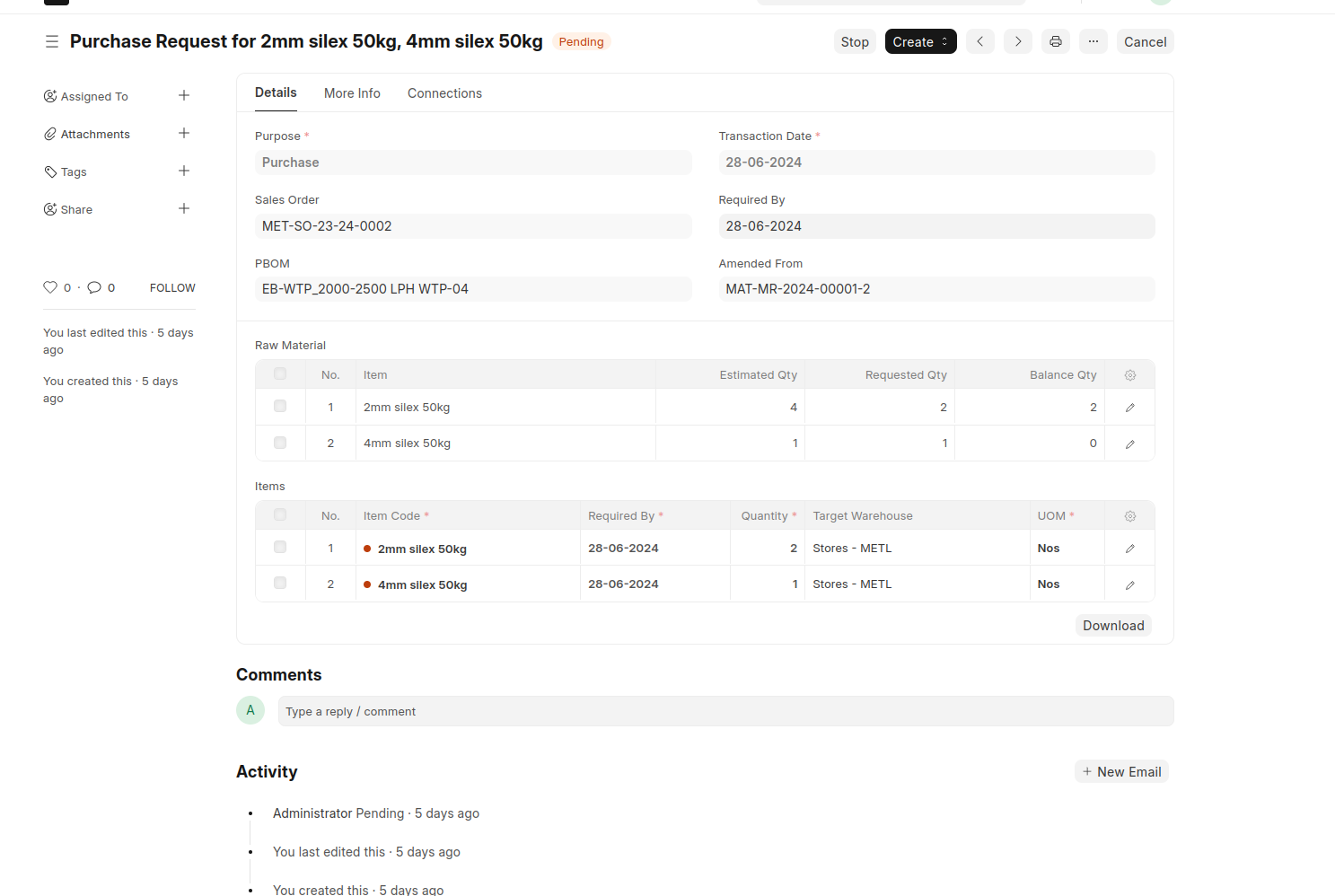Click the Pending status indicator badge
1335x896 pixels.
[x=581, y=41]
